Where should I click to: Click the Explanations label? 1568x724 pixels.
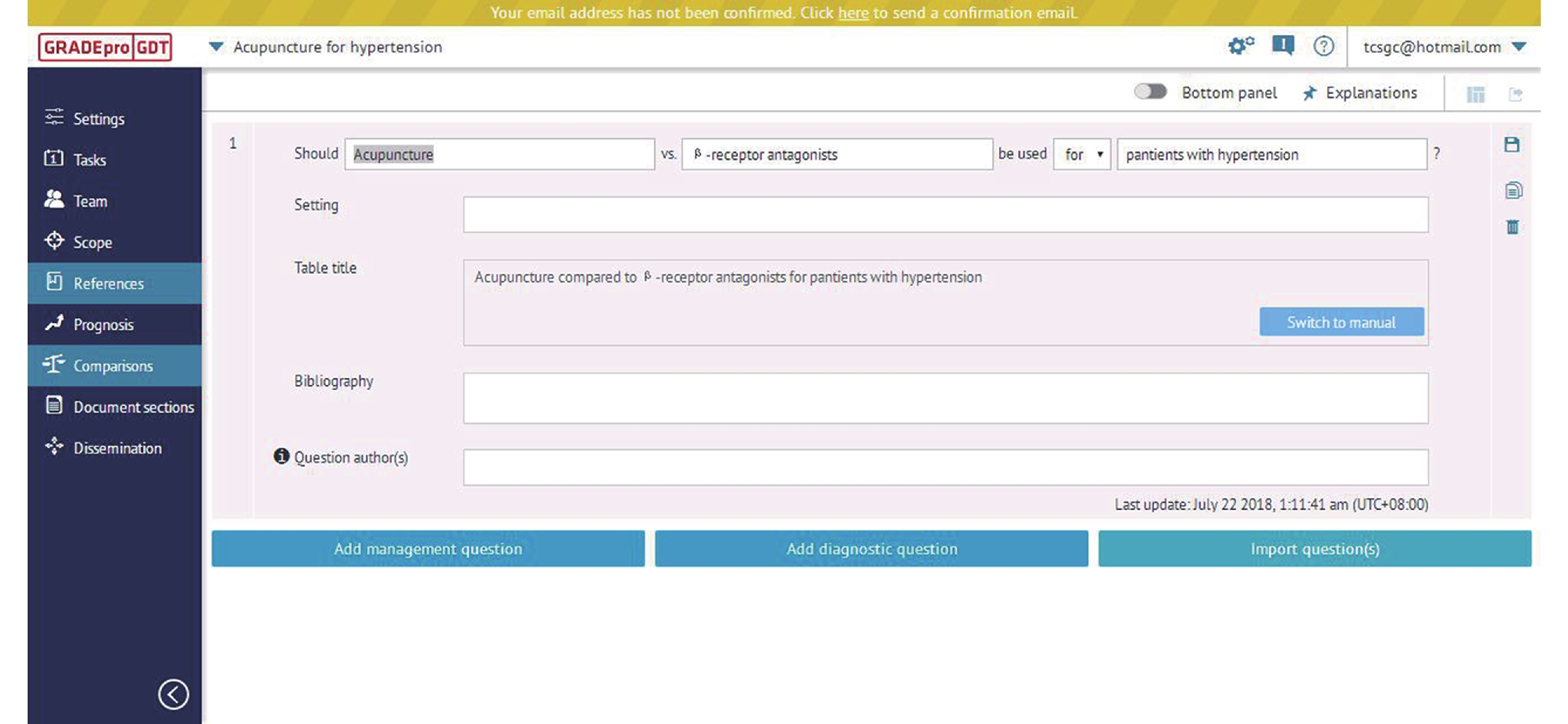tap(1371, 93)
